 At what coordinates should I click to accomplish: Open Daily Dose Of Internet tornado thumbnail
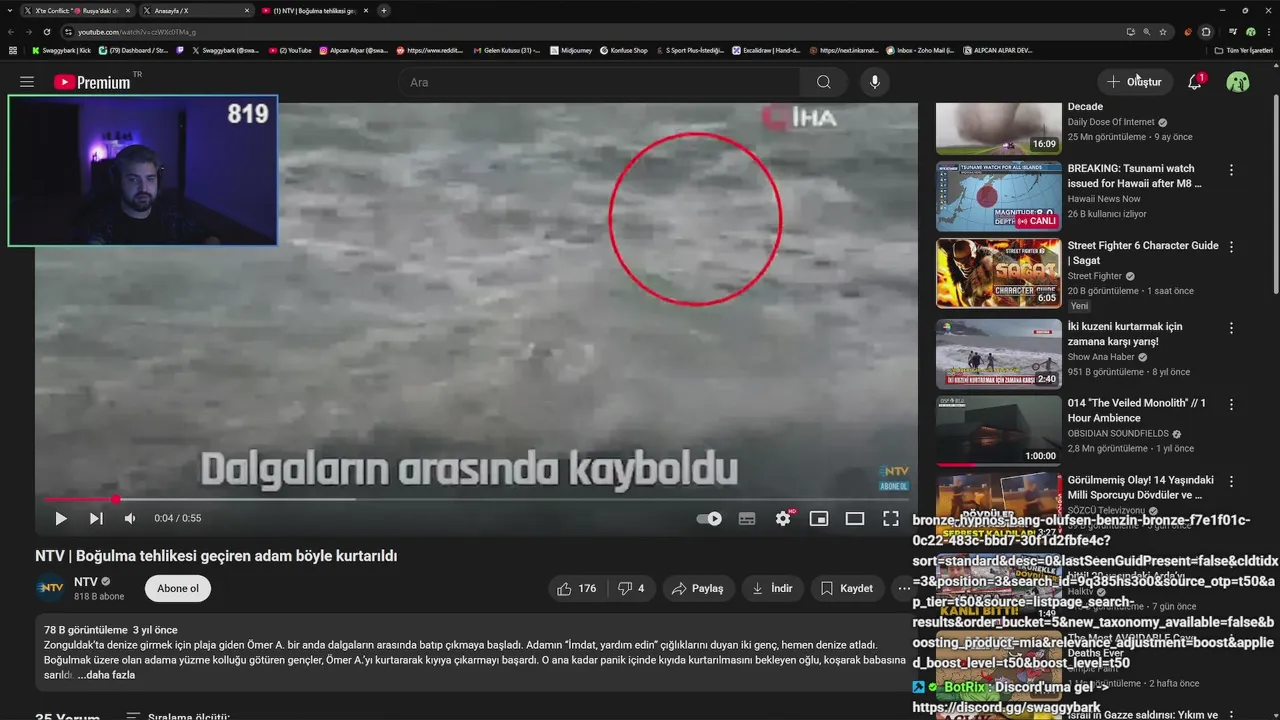click(x=998, y=128)
